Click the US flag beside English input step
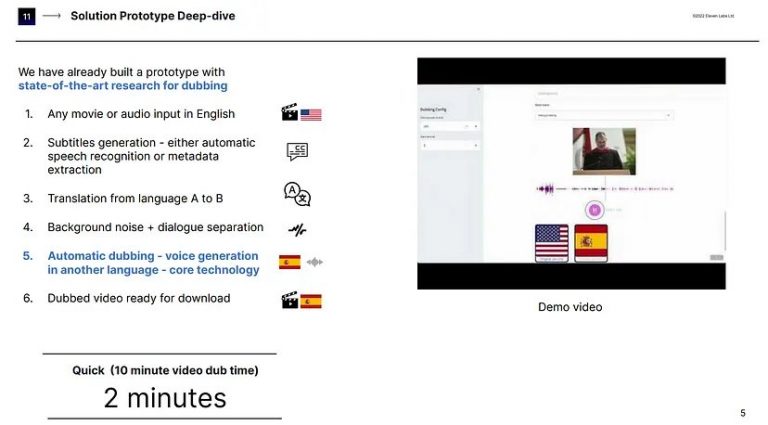The height and width of the screenshot is (425, 768). click(x=311, y=114)
